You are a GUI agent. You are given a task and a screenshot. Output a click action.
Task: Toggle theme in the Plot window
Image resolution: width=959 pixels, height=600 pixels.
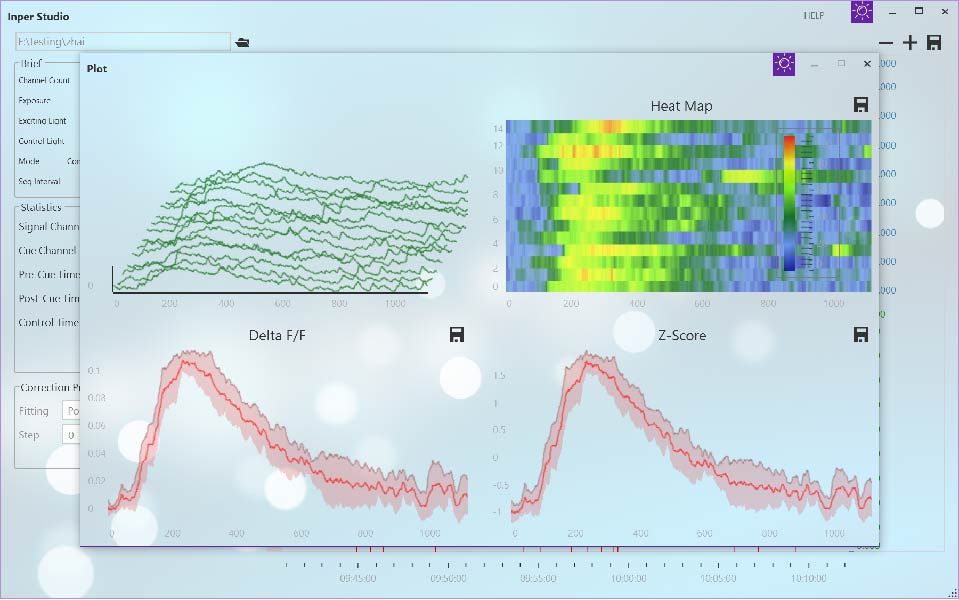[784, 64]
